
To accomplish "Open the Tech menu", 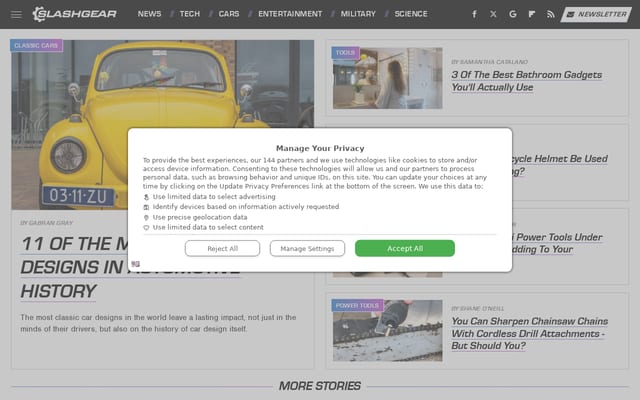I will tap(190, 14).
